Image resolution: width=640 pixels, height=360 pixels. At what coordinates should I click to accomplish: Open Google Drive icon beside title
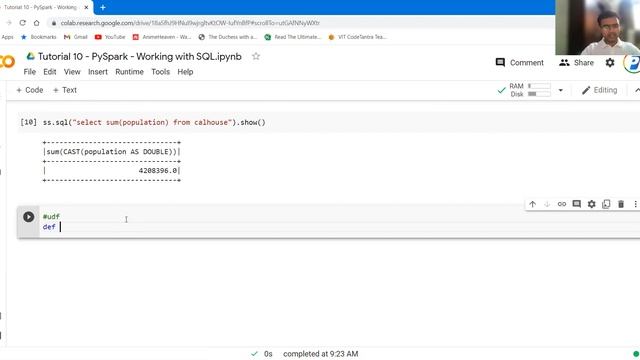click(x=31, y=56)
